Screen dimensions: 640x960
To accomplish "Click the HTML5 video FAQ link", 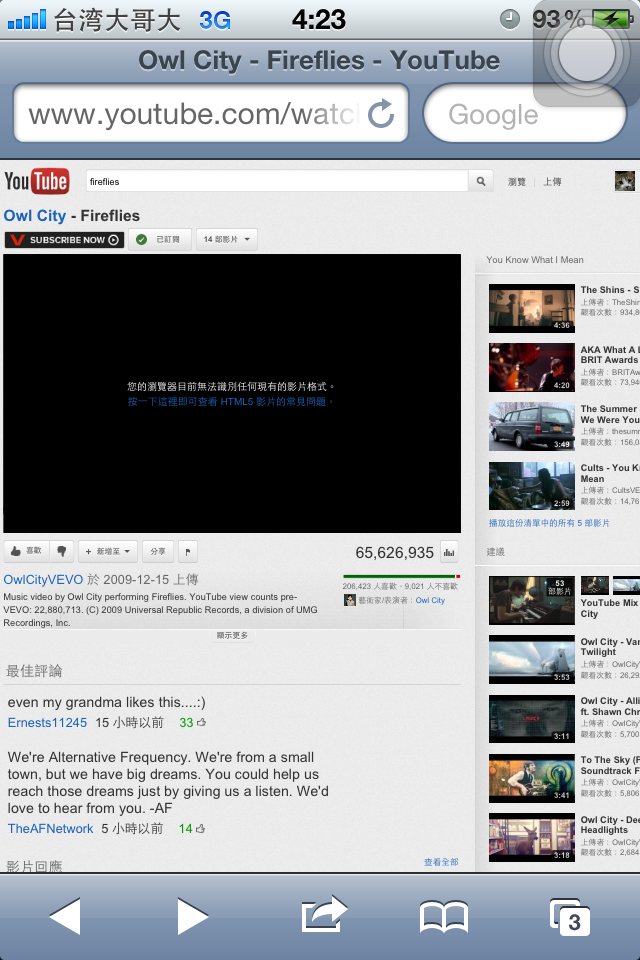I will click(230, 402).
